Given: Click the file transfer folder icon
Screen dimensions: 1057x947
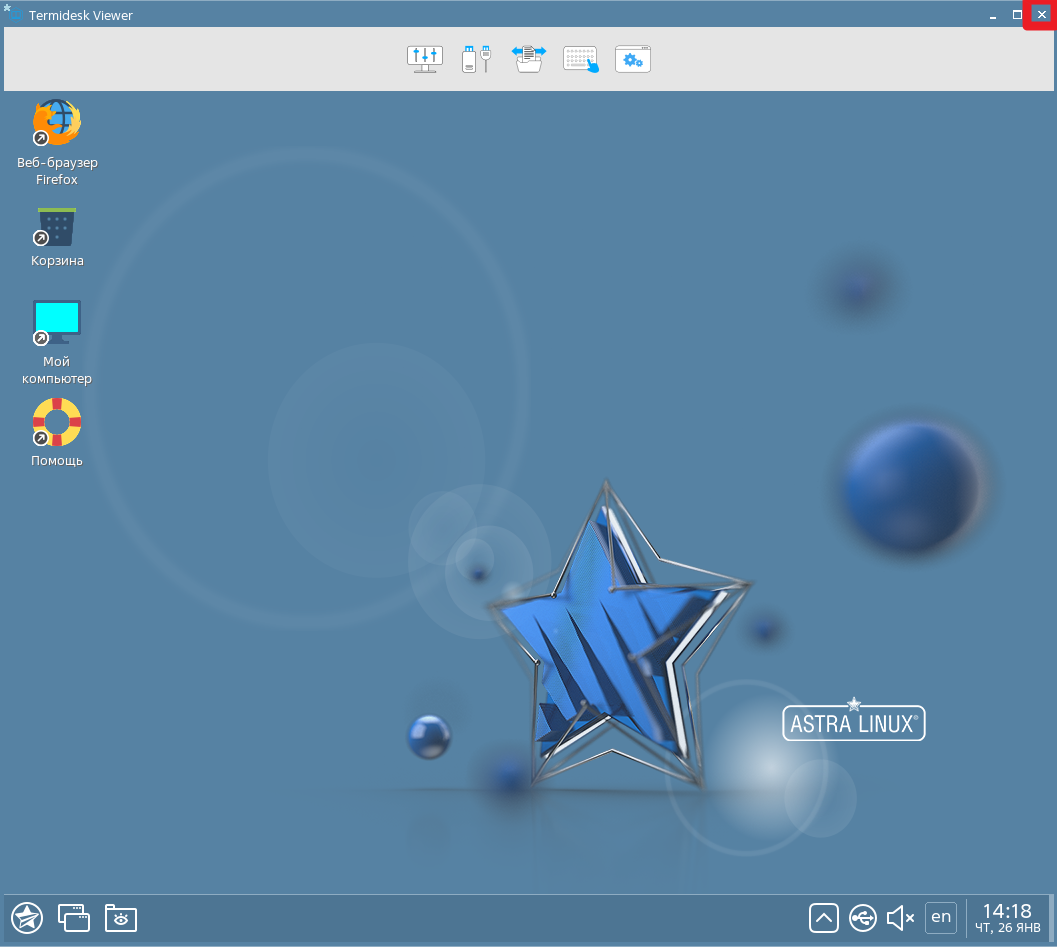Looking at the screenshot, I should tap(528, 59).
